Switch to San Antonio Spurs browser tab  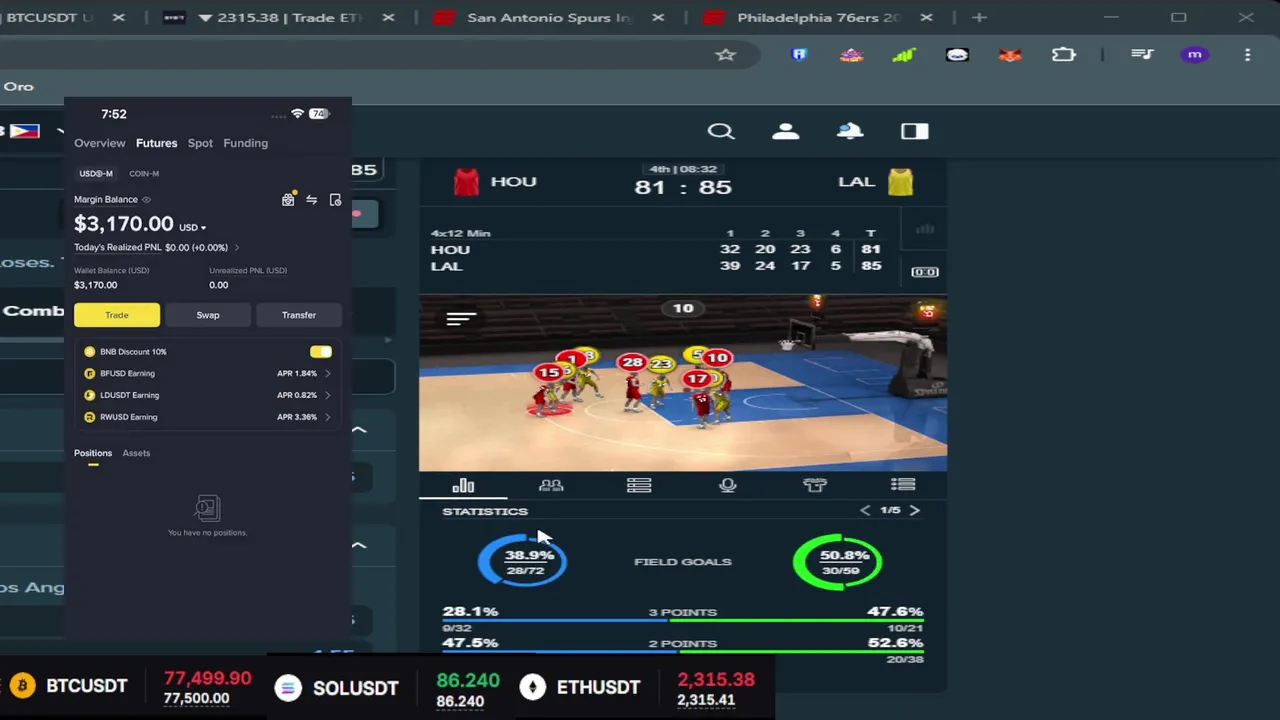pyautogui.click(x=551, y=18)
